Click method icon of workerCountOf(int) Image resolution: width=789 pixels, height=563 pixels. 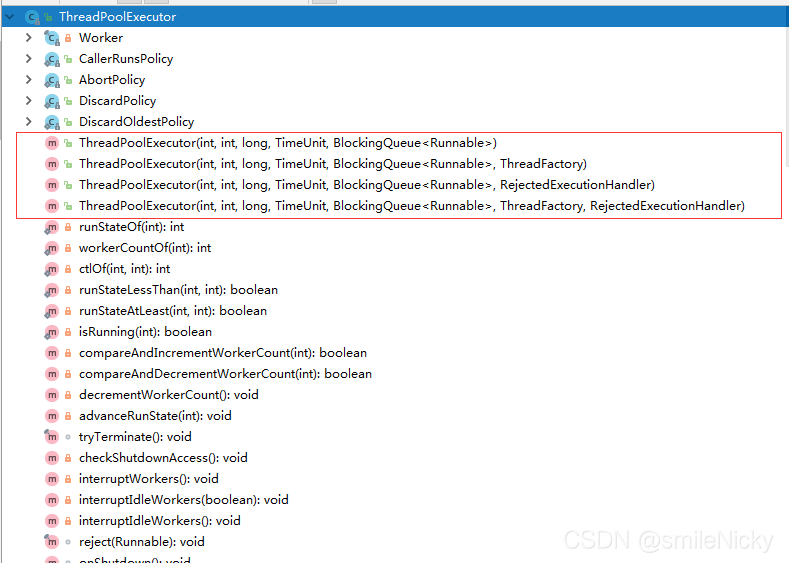[52, 248]
